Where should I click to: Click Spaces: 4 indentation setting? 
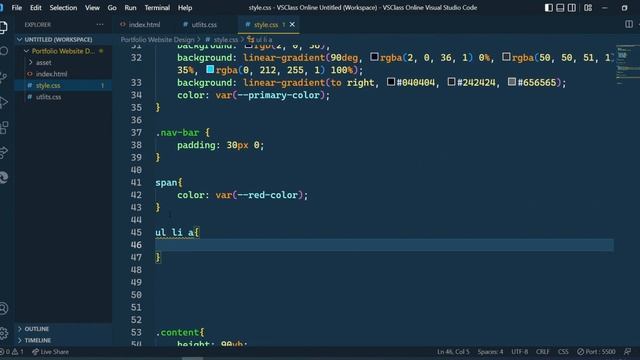(x=490, y=351)
